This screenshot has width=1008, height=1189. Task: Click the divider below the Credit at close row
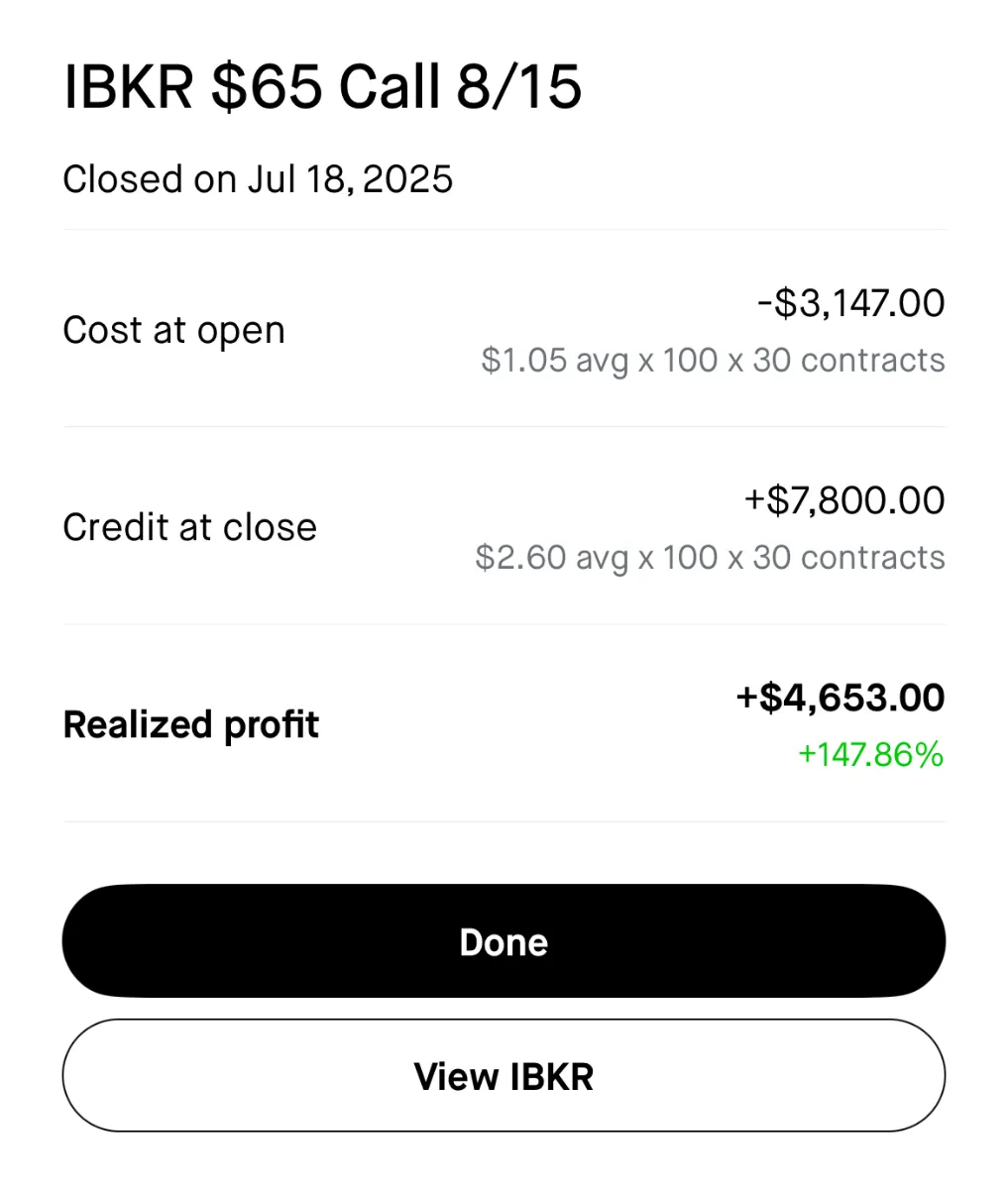point(504,624)
